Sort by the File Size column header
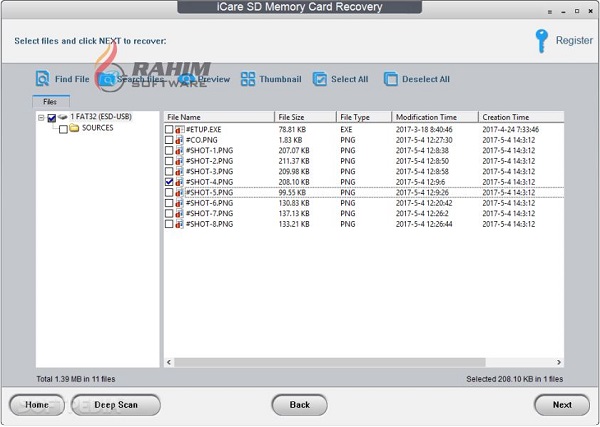The image size is (600, 427). click(x=305, y=117)
